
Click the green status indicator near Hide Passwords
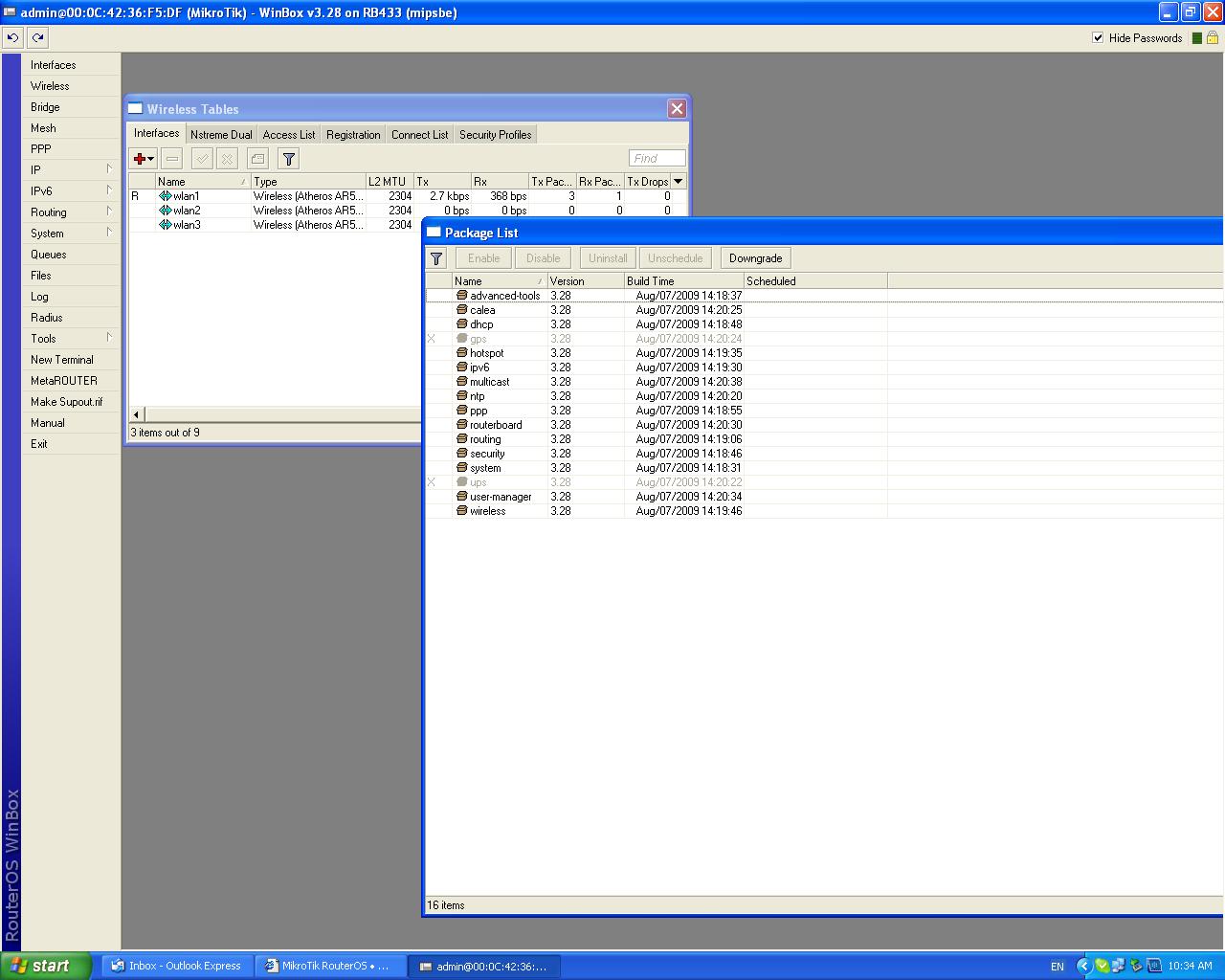[x=1197, y=38]
